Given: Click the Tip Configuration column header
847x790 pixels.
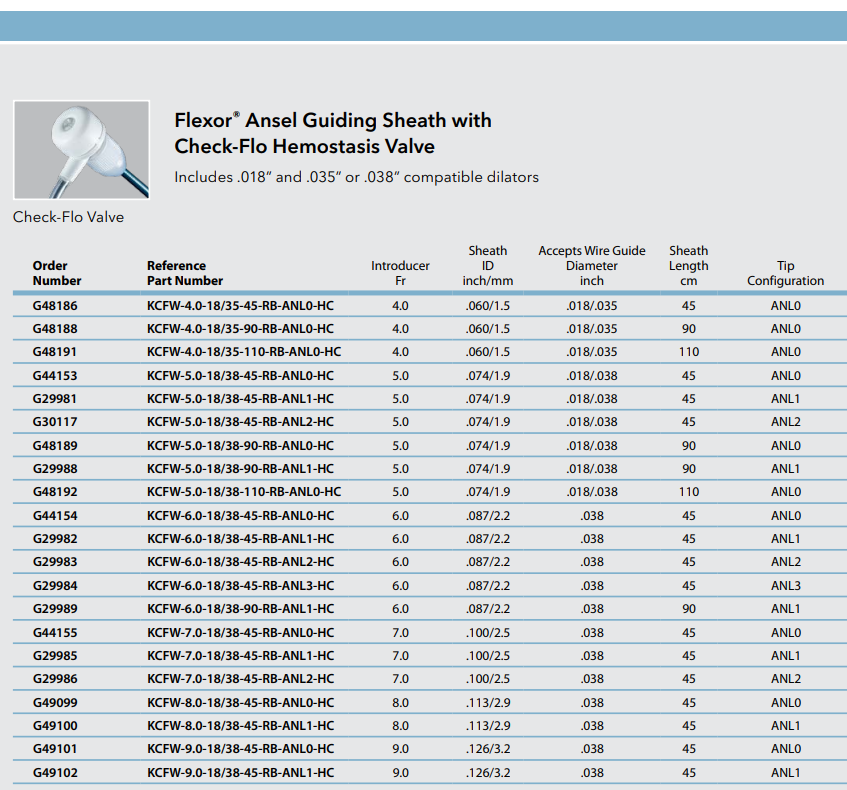Looking at the screenshot, I should click(785, 273).
